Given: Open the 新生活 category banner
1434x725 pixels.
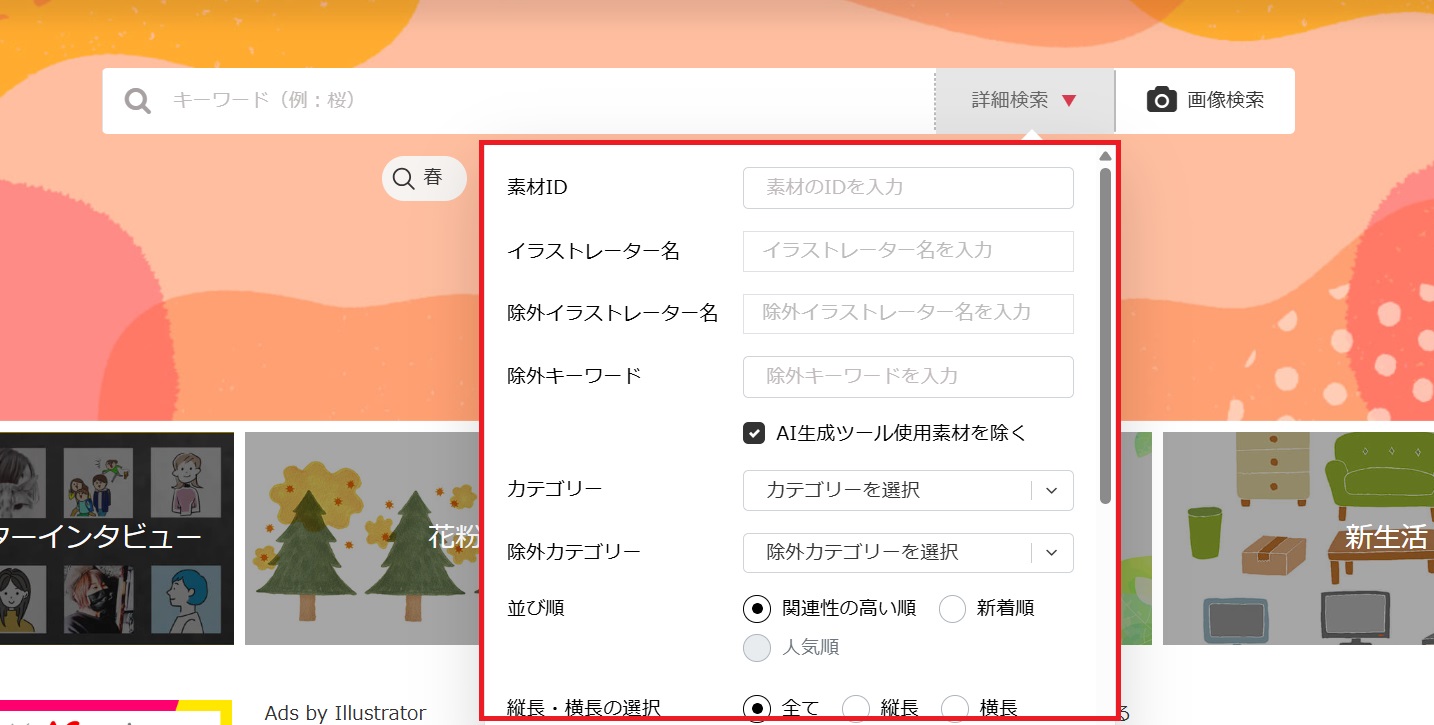Looking at the screenshot, I should (1297, 538).
